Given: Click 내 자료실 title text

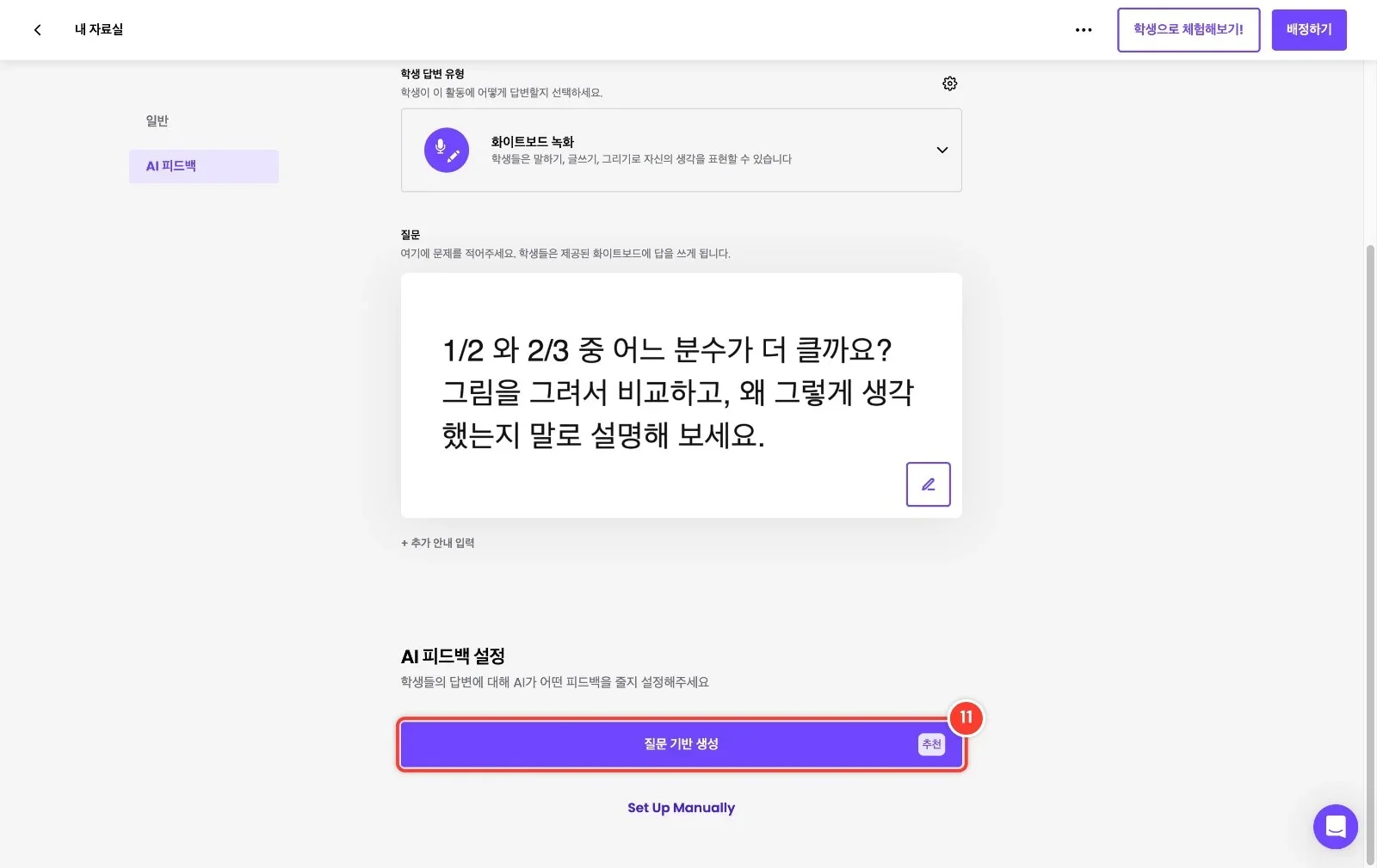Looking at the screenshot, I should 99,30.
